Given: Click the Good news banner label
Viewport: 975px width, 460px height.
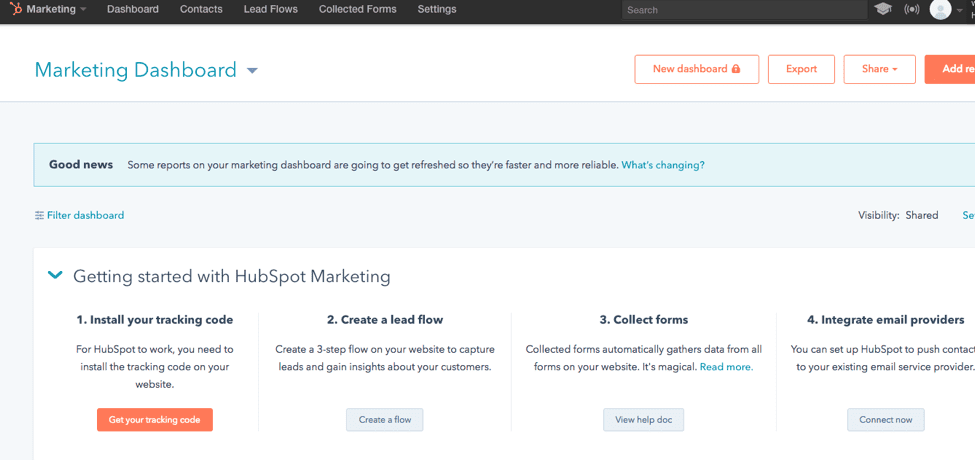Looking at the screenshot, I should [81, 165].
